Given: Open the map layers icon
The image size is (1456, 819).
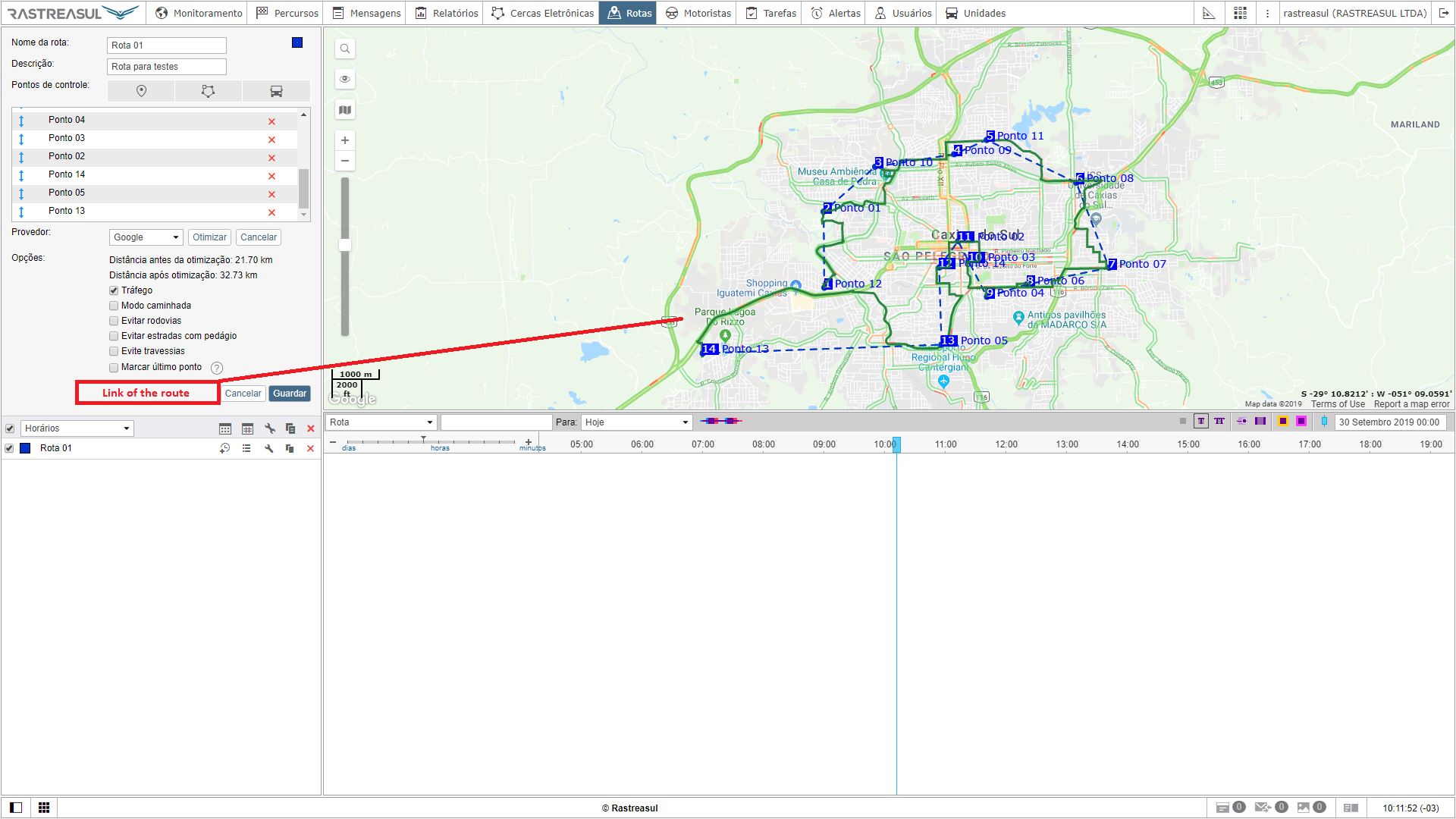Looking at the screenshot, I should 345,110.
